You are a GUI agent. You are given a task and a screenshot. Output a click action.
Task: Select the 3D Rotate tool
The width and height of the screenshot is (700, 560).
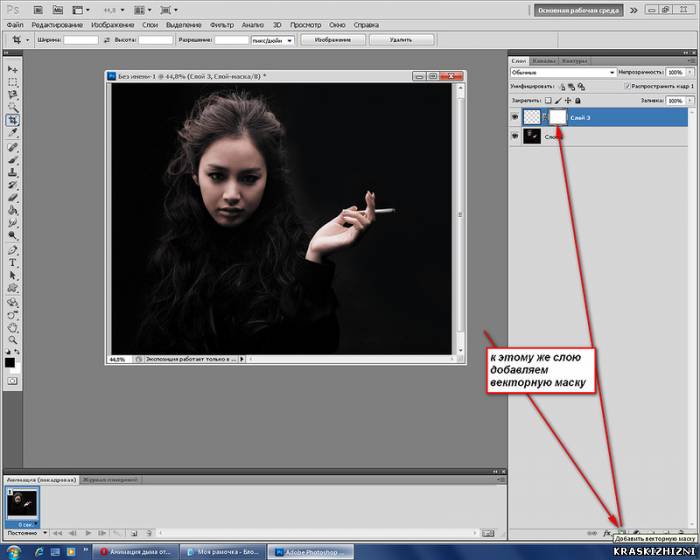click(x=12, y=302)
